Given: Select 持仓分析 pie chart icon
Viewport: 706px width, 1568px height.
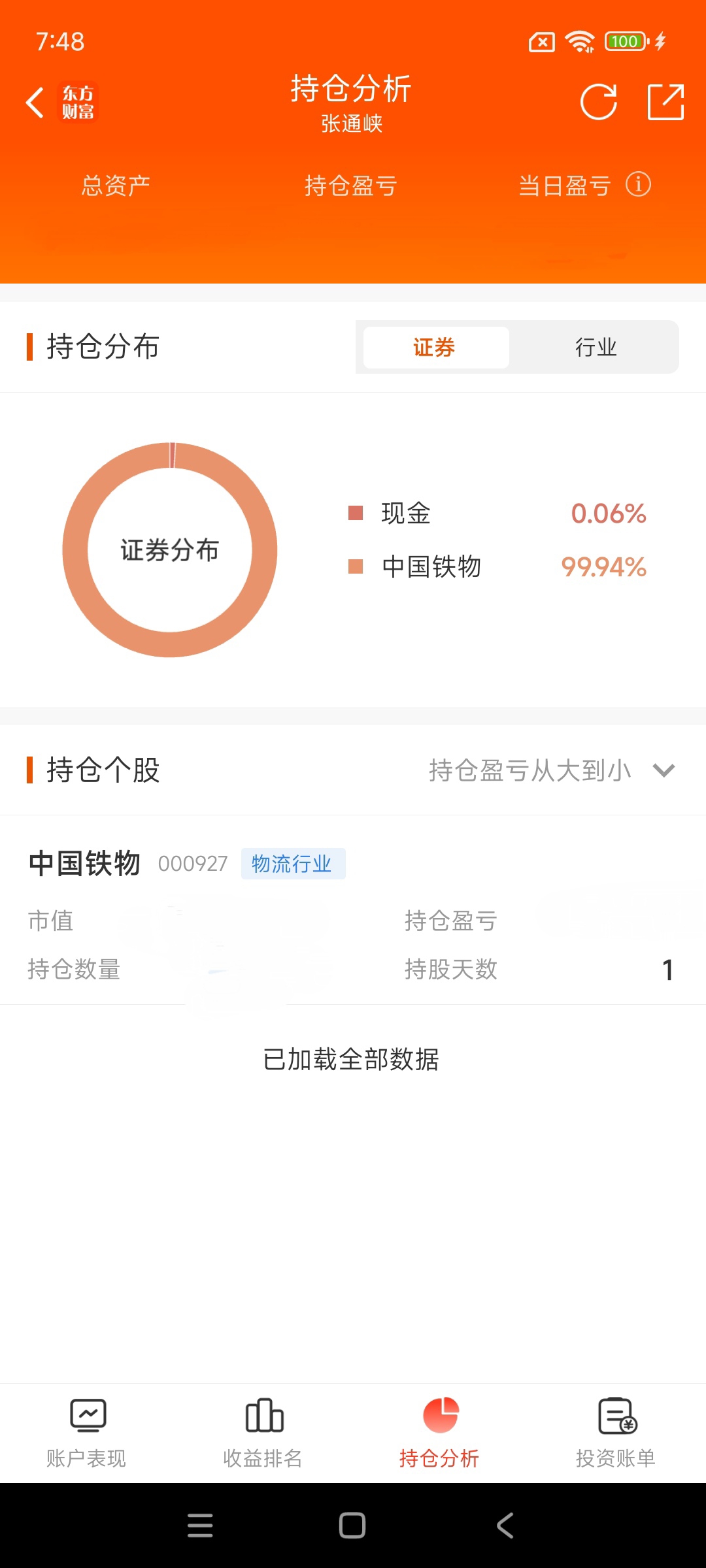Looking at the screenshot, I should point(440,1416).
